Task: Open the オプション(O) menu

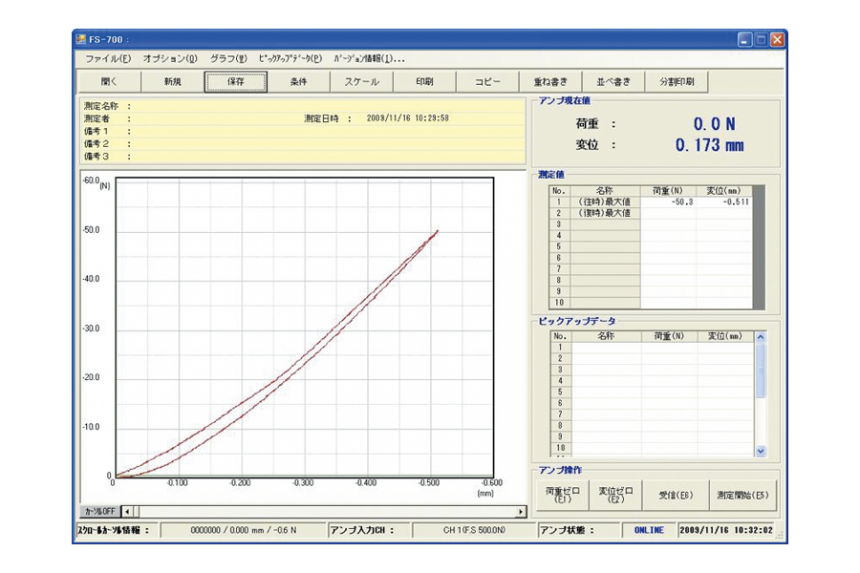Action: [x=170, y=59]
